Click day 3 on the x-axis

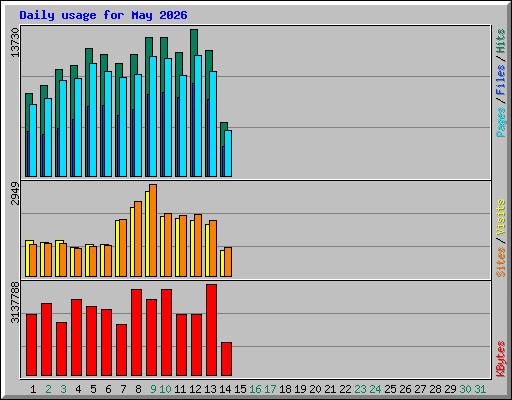(x=63, y=389)
